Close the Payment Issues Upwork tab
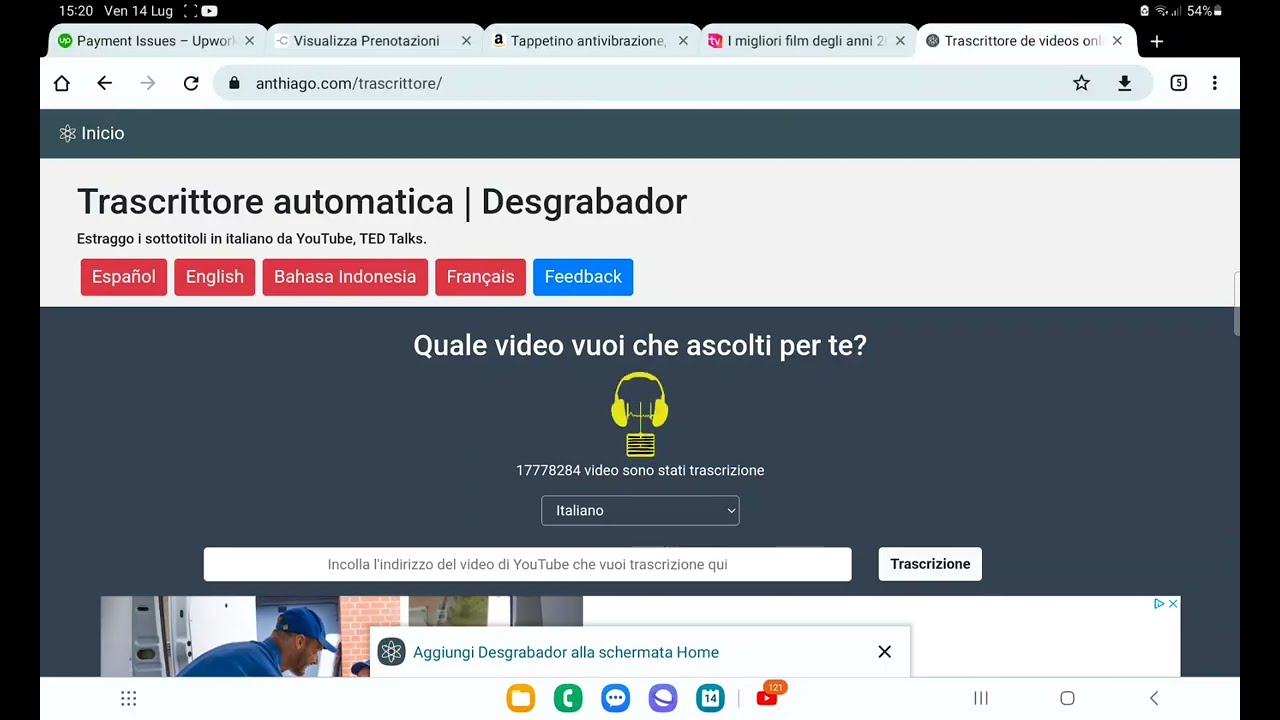Image resolution: width=1280 pixels, height=720 pixels. pyautogui.click(x=249, y=41)
